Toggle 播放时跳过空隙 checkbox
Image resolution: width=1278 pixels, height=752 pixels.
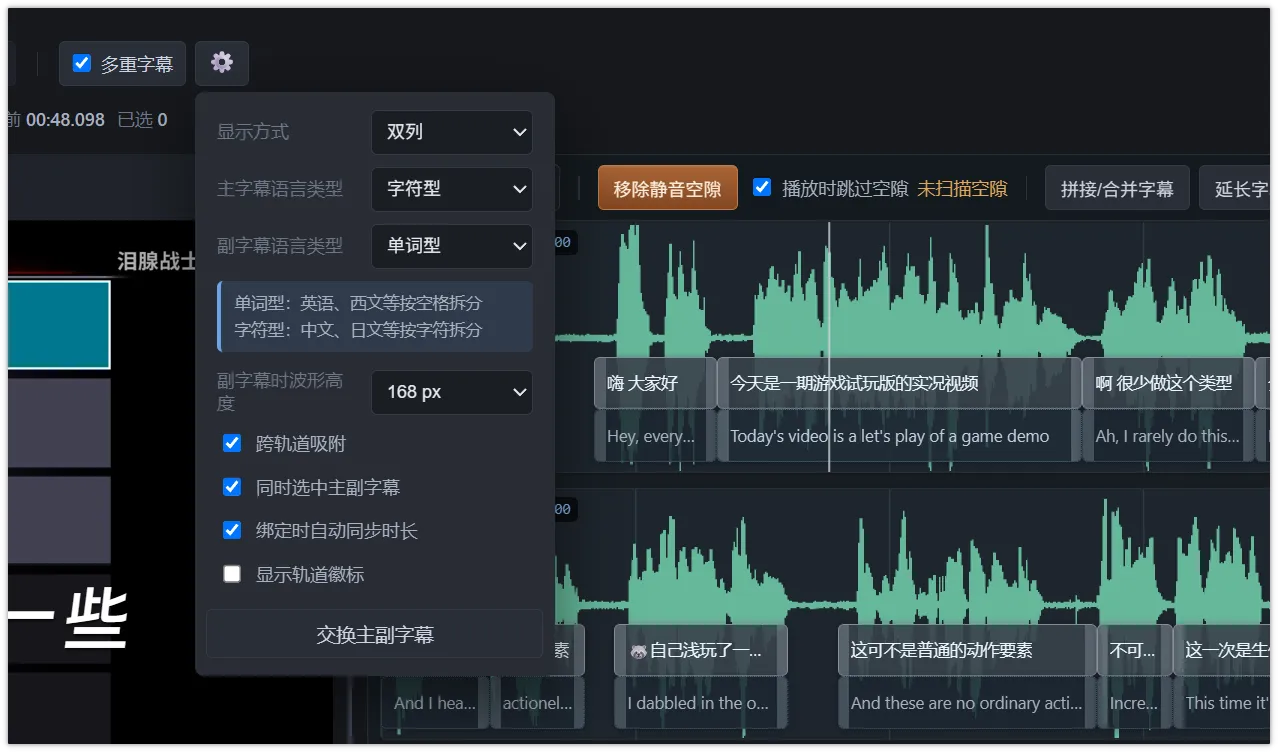pos(762,187)
